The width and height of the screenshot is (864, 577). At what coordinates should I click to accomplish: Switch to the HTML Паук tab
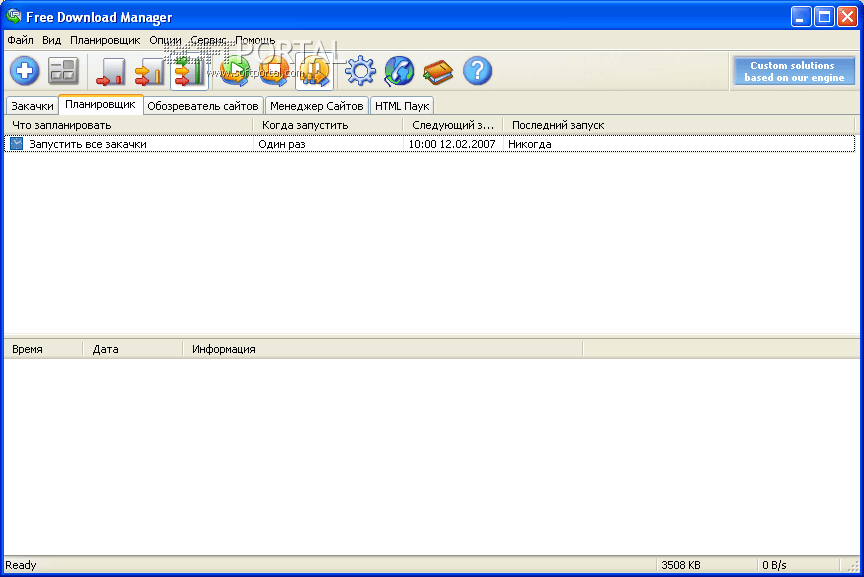[402, 106]
